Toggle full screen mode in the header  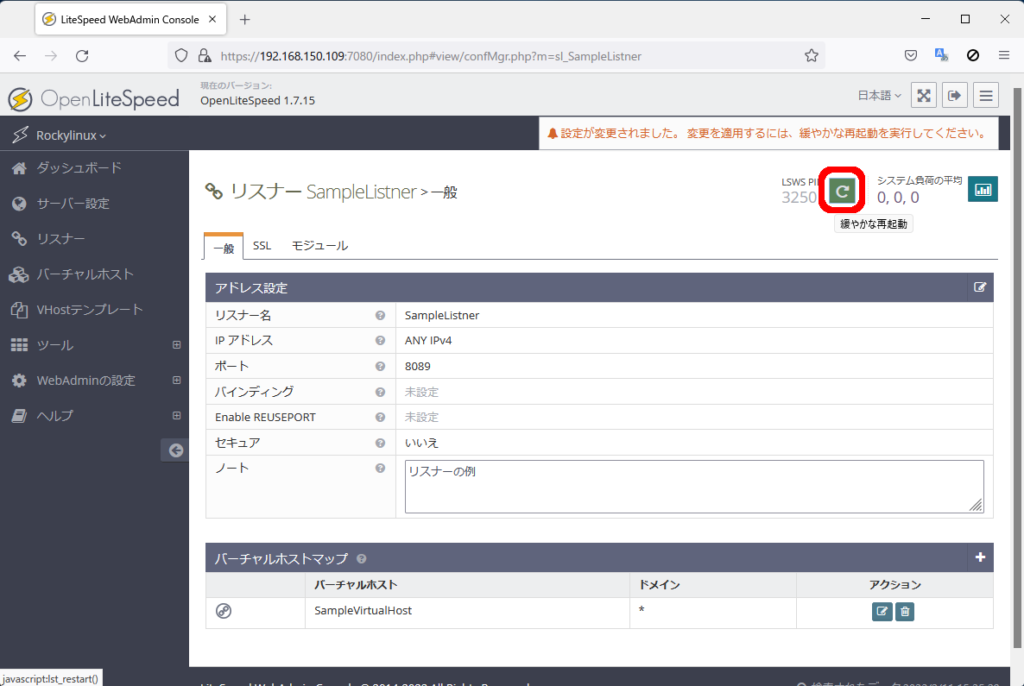coord(924,96)
